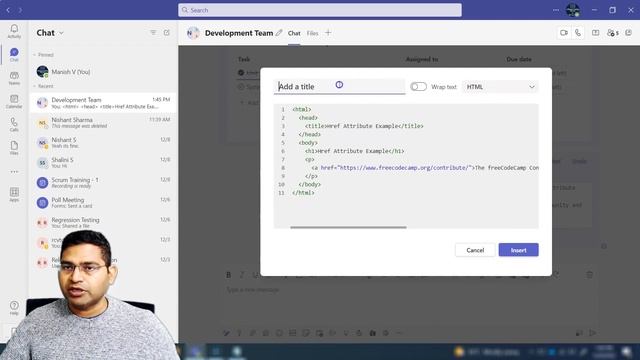Start a video call

(x=564, y=33)
